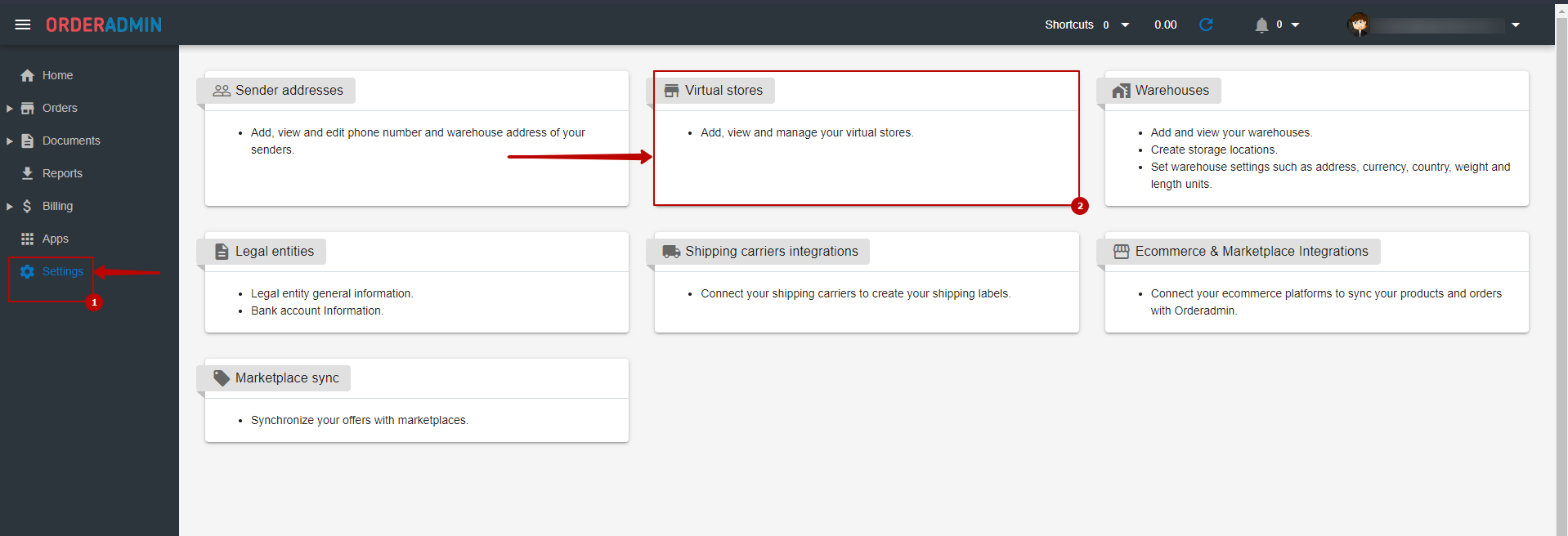Click the notifications bell icon
This screenshot has height=536, width=1568.
tap(1261, 25)
